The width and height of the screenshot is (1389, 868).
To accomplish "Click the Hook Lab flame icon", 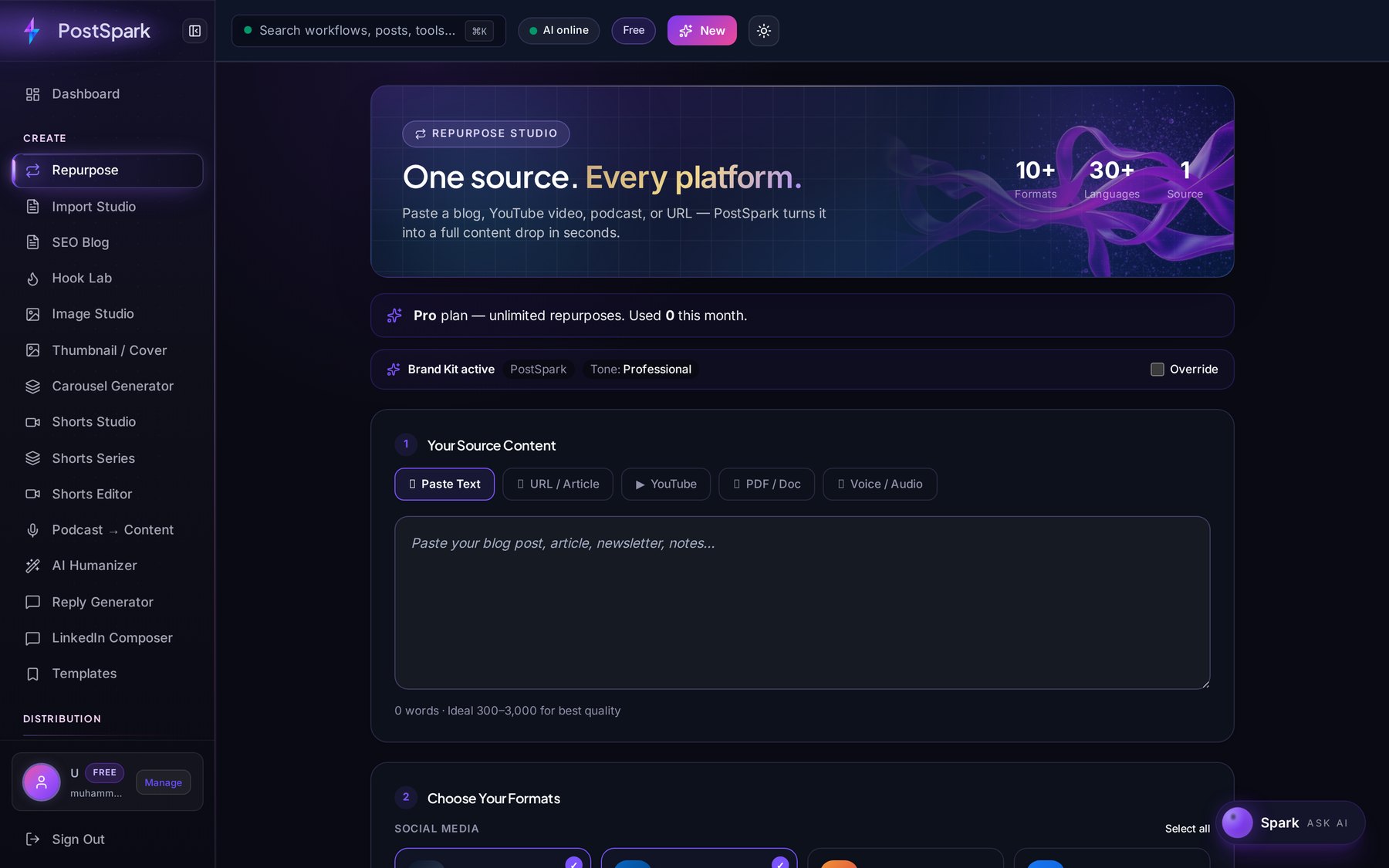I will [x=32, y=279].
